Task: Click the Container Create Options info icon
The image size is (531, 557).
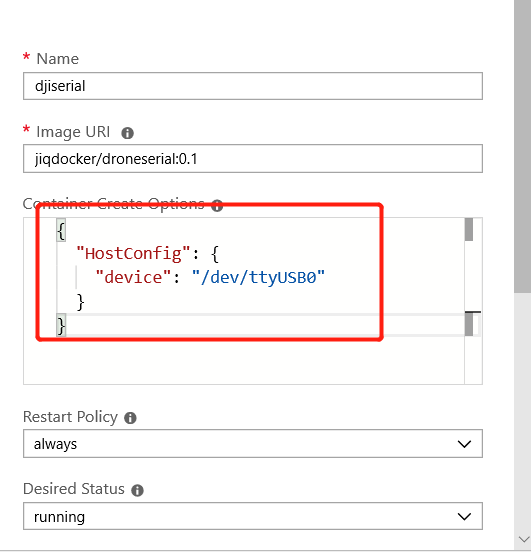Action: (x=217, y=205)
